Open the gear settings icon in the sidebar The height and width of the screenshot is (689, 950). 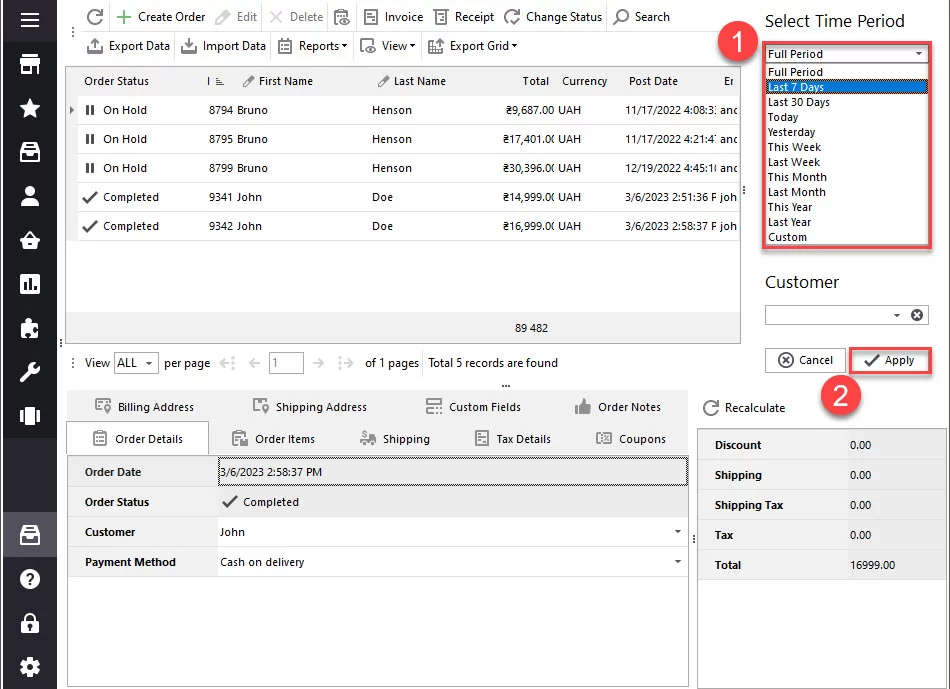pos(30,667)
